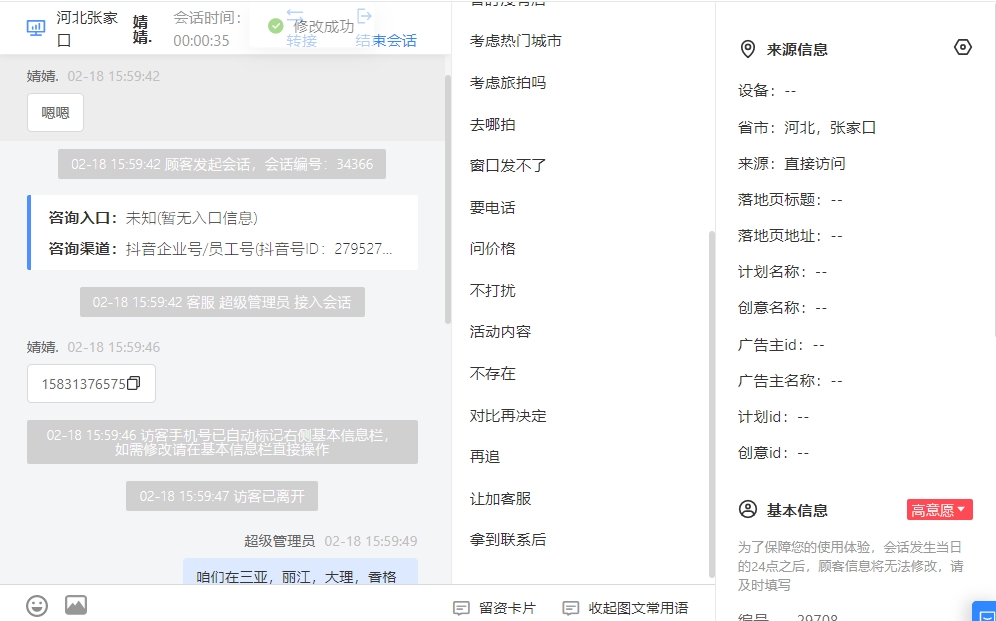The width and height of the screenshot is (996, 621).
Task: Choose the 对比再决定 quick phrase
Action: pyautogui.click(x=508, y=416)
